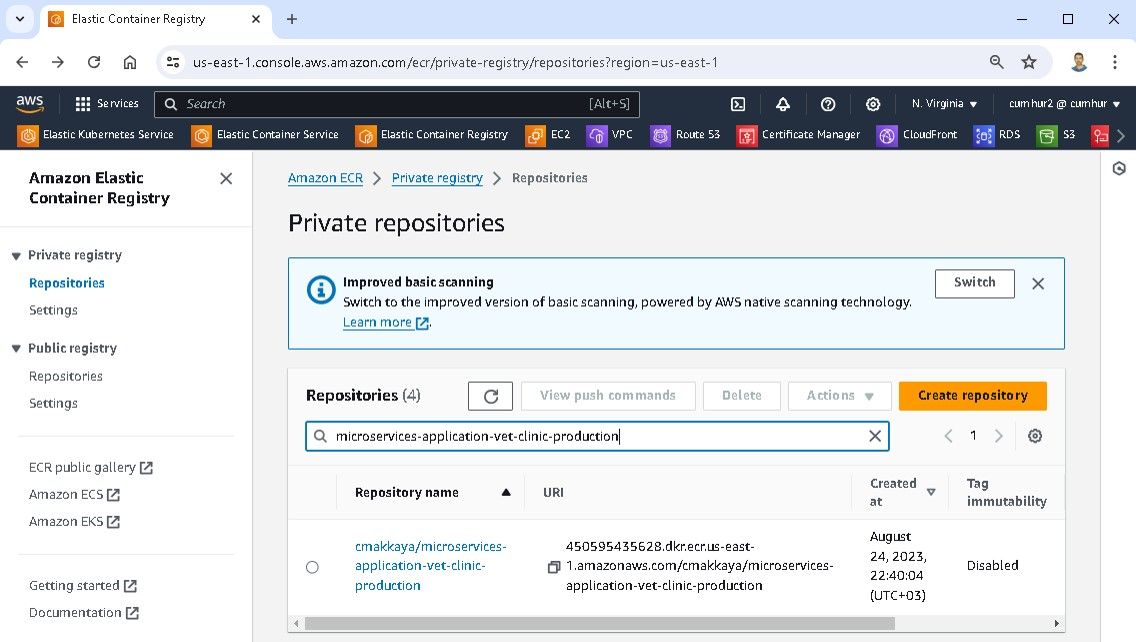Open the Services menu
The height and width of the screenshot is (642, 1136).
click(107, 104)
